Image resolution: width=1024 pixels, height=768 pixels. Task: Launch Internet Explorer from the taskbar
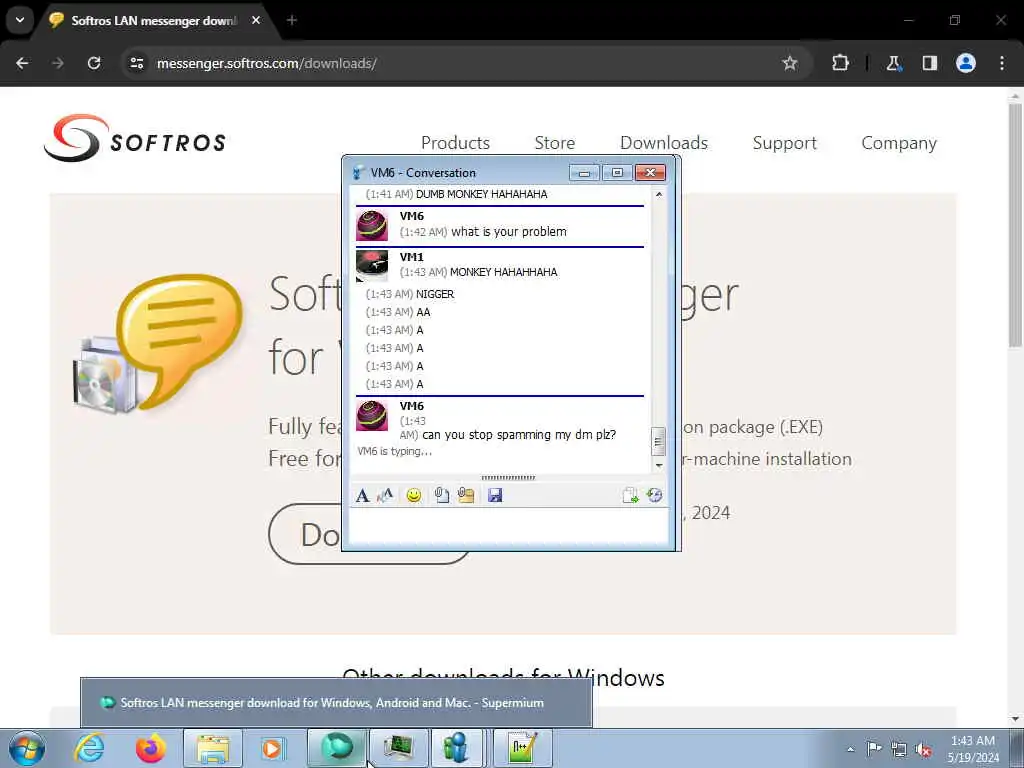click(x=89, y=748)
